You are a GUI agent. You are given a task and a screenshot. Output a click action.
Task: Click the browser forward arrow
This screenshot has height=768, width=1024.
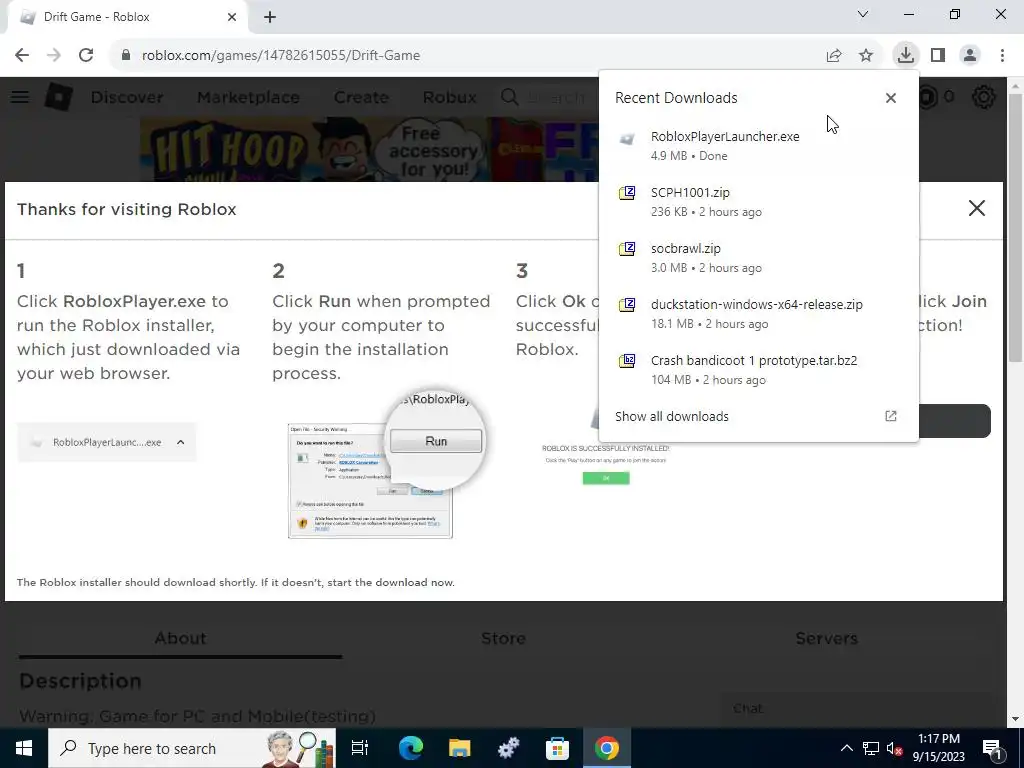[x=54, y=56]
